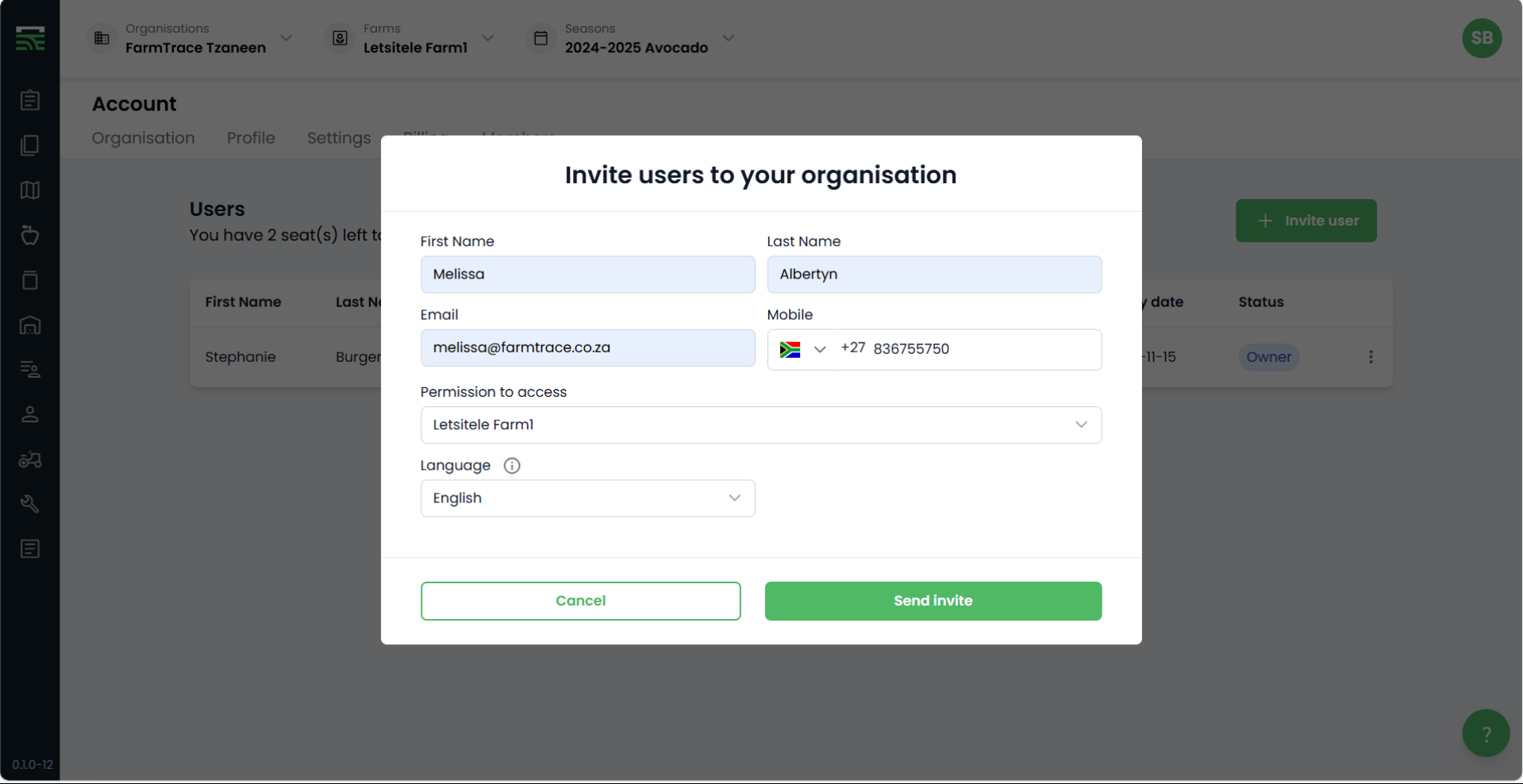This screenshot has height=784, width=1523.
Task: Open the container bin sidebar icon
Action: (x=30, y=280)
